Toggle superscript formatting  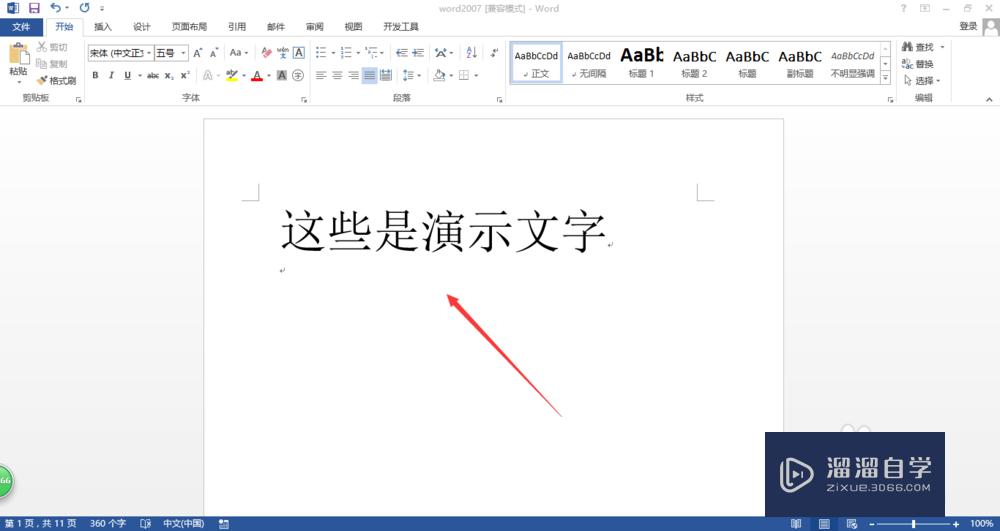[x=185, y=75]
